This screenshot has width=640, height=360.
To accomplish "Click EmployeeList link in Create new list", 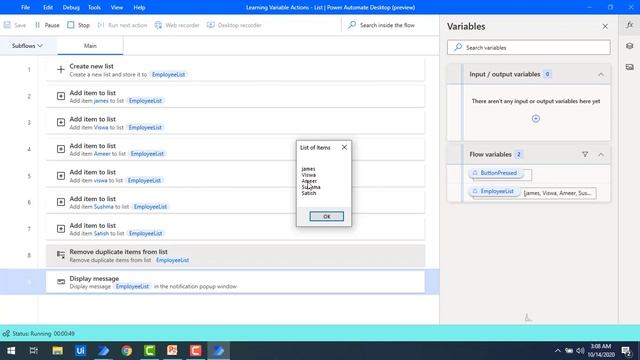I will 169,74.
